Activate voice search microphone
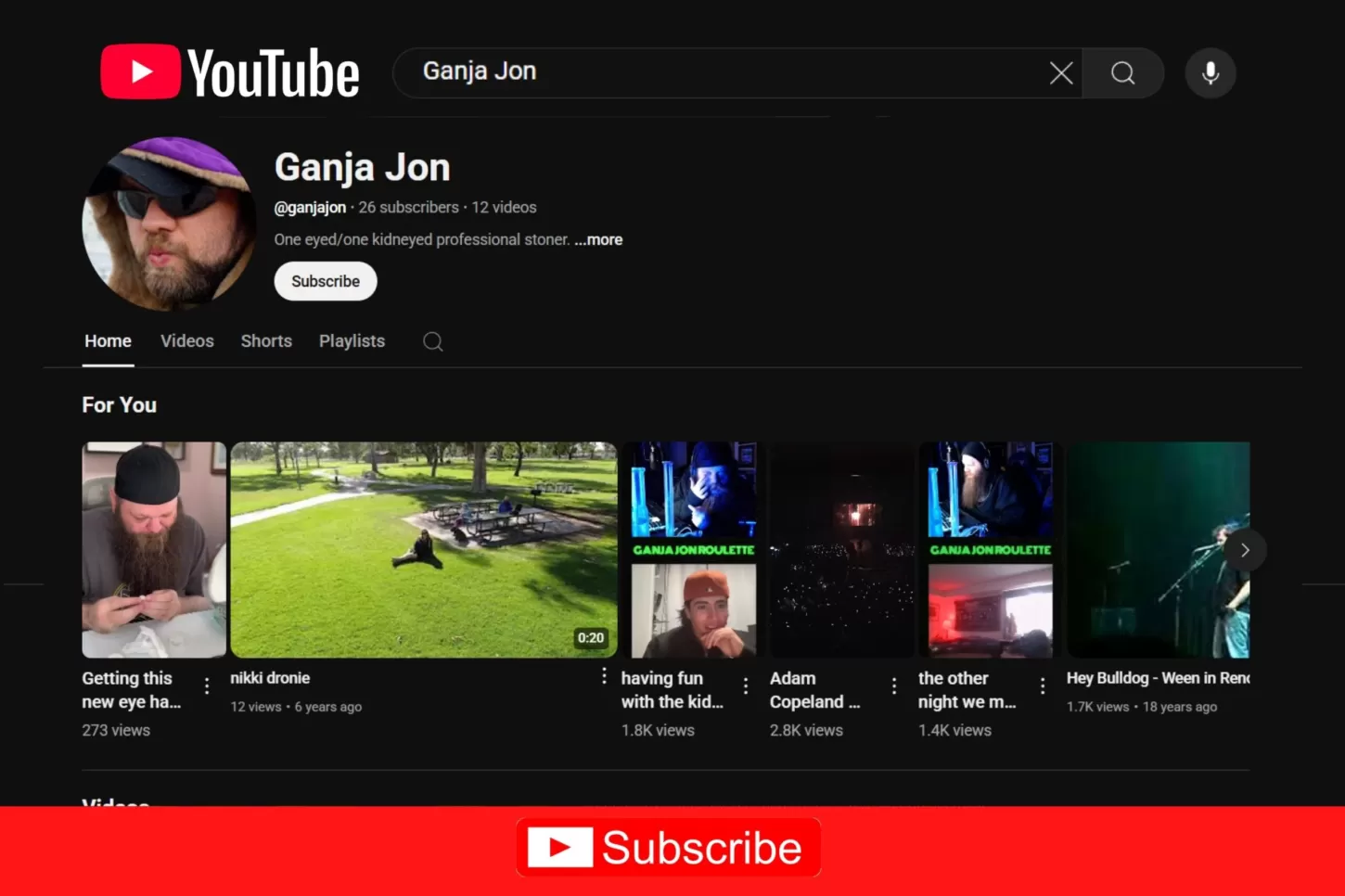 [x=1210, y=73]
